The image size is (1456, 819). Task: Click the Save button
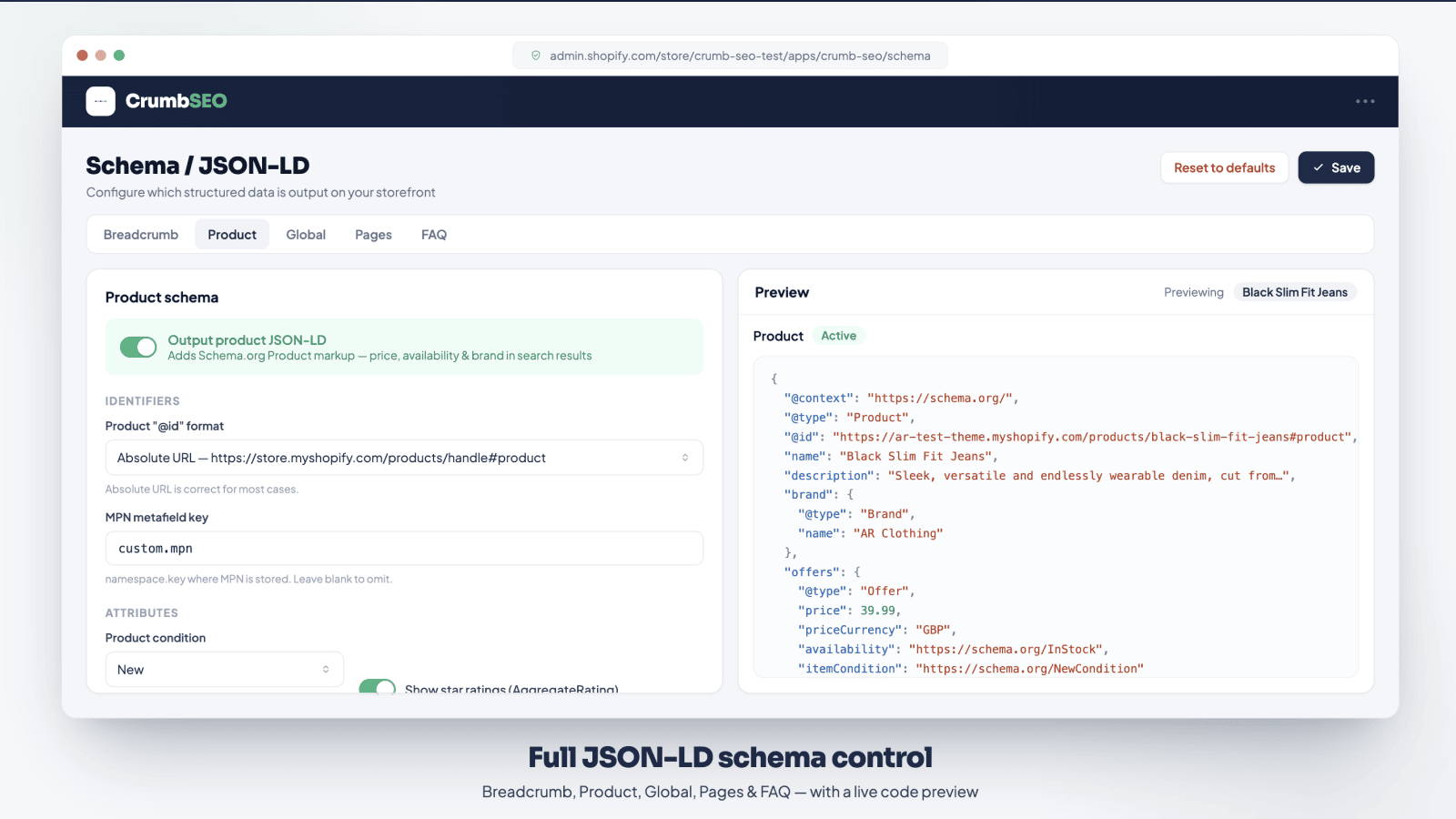click(1336, 167)
